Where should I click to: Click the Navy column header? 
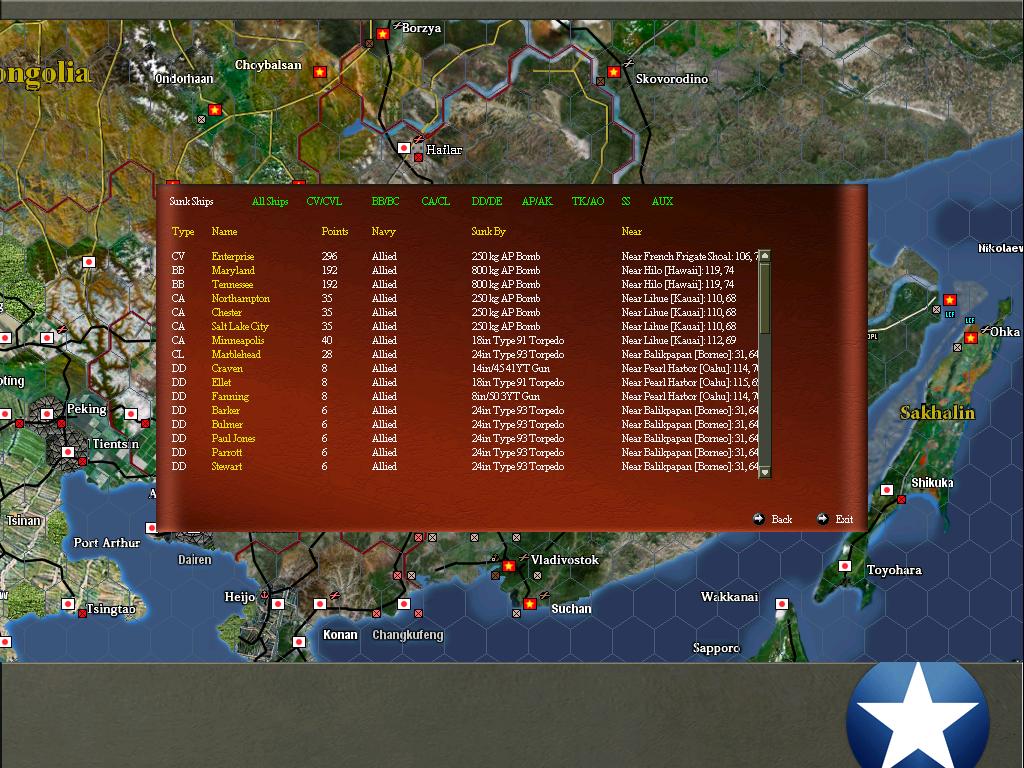click(383, 232)
